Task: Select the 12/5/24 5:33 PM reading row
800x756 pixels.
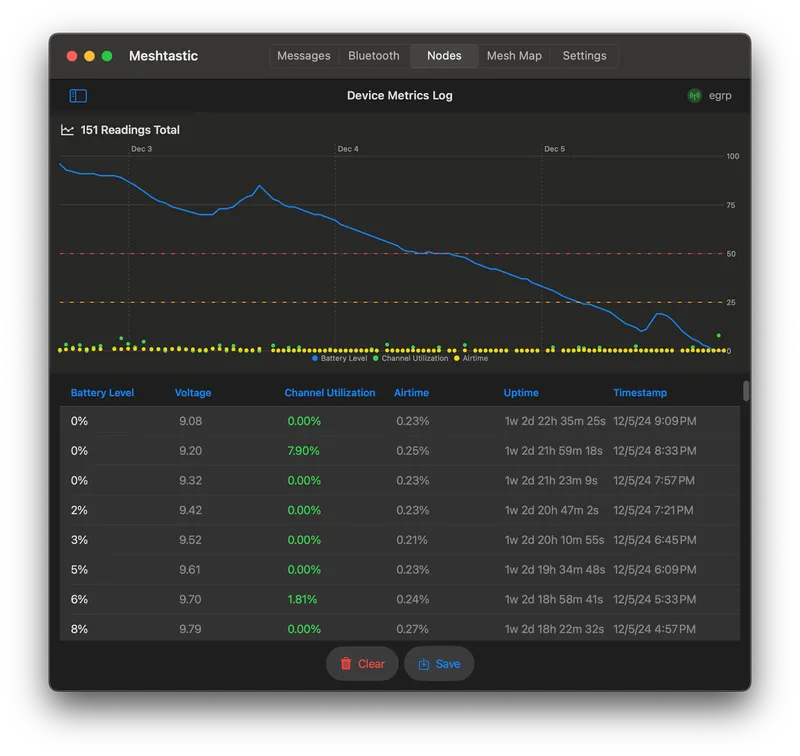Action: (400, 600)
